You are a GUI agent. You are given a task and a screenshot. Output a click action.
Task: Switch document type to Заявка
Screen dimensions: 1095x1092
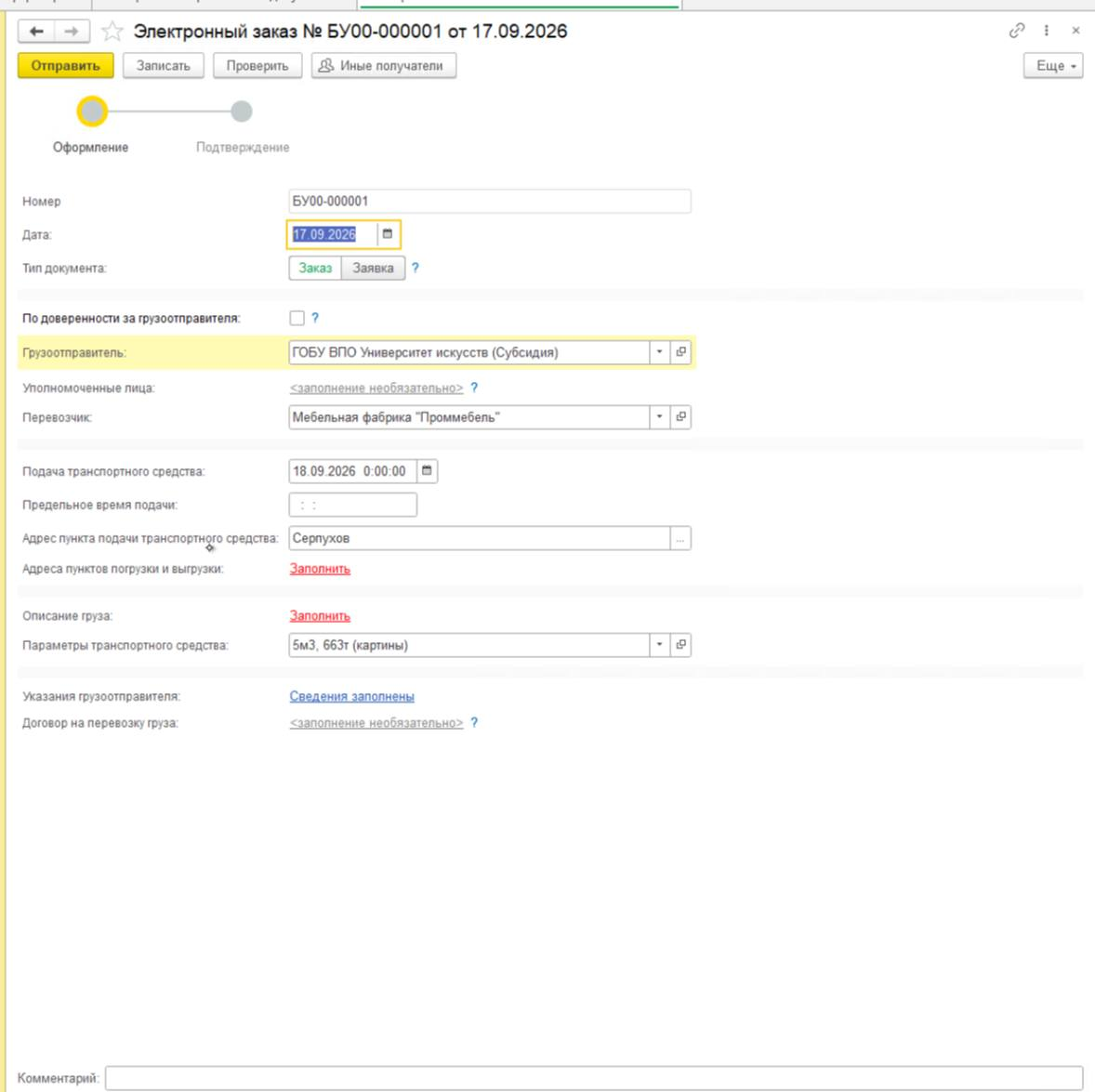coord(373,268)
